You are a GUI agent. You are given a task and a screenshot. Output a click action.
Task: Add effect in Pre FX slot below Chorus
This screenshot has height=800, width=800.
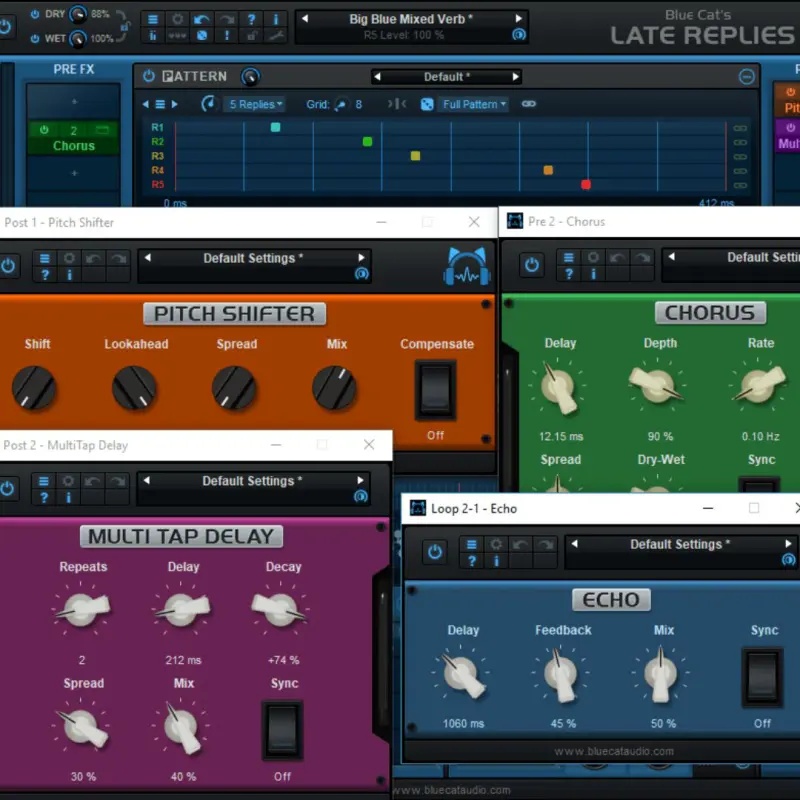(x=74, y=173)
